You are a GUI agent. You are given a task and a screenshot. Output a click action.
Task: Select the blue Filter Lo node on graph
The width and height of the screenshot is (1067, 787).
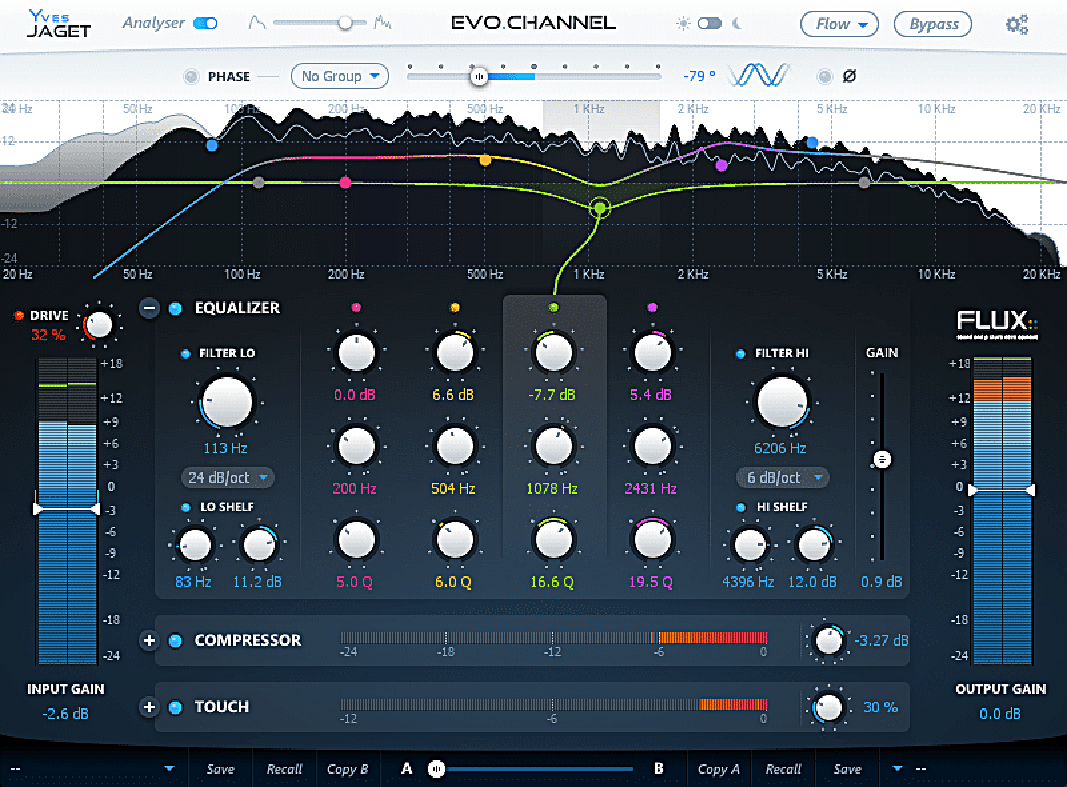pos(212,145)
